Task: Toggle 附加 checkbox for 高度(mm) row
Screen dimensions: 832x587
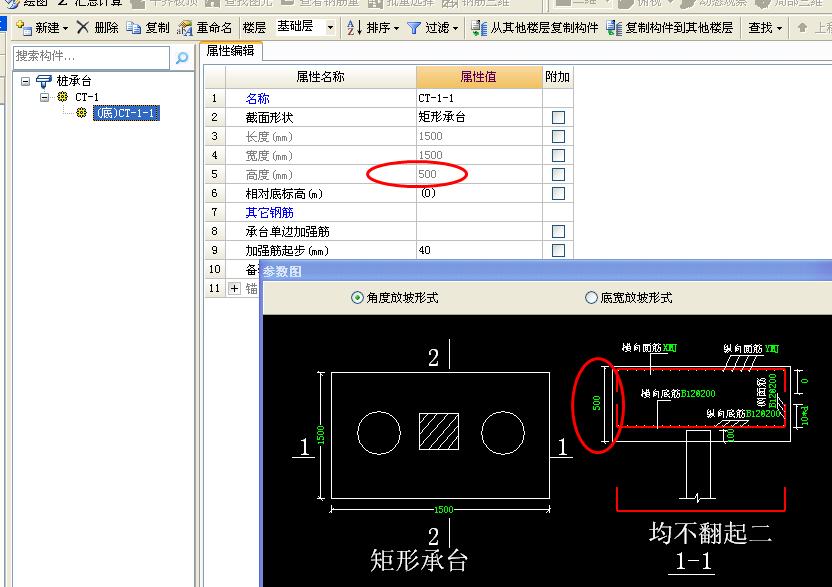Action: (558, 175)
